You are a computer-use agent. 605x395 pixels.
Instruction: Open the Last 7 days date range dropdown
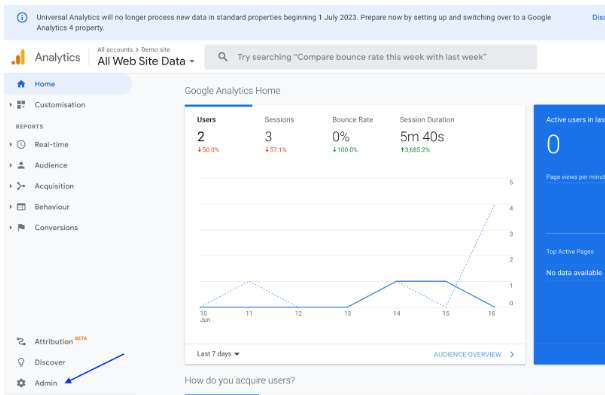[218, 354]
